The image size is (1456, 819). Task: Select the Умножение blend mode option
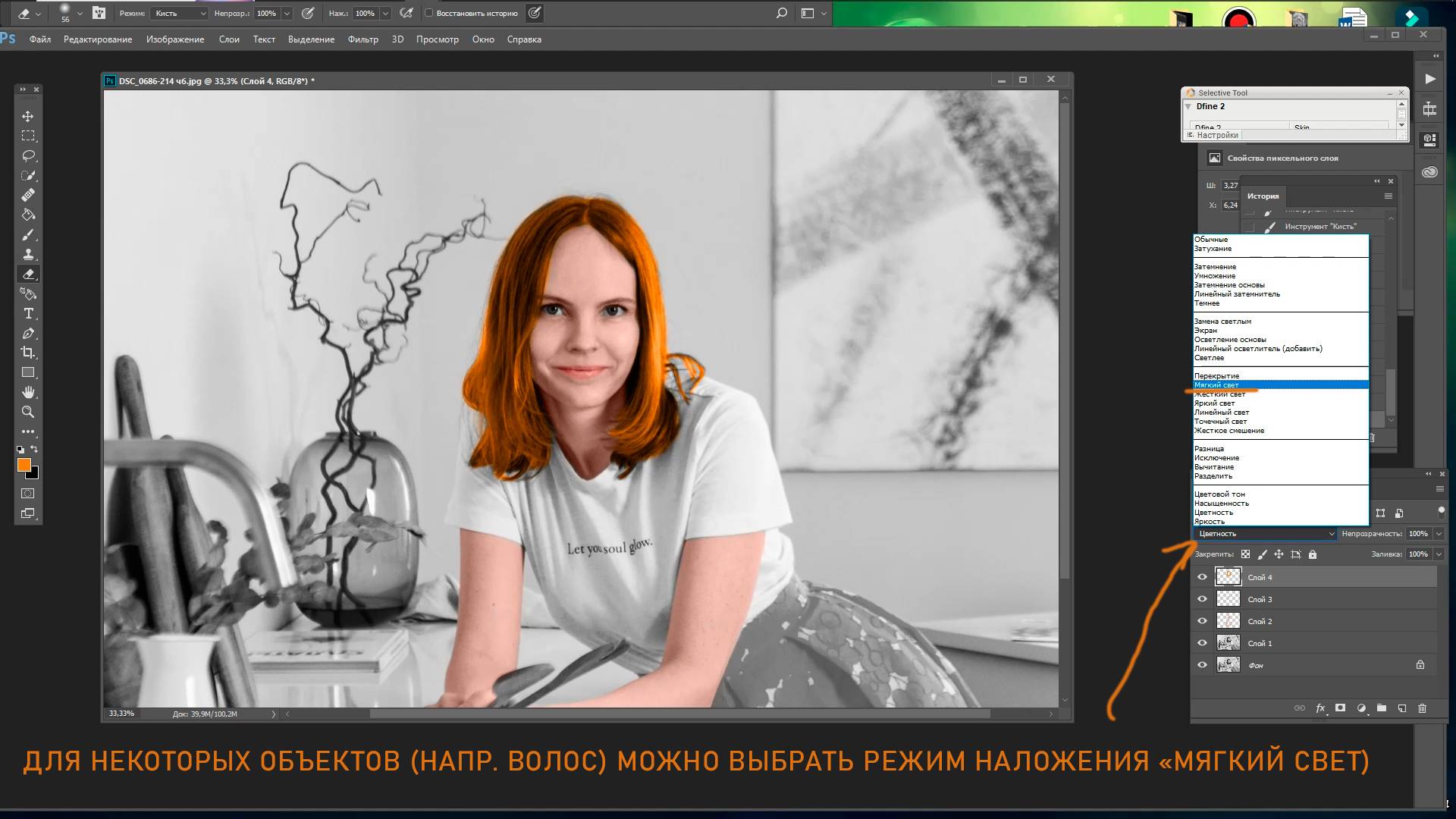(1214, 276)
